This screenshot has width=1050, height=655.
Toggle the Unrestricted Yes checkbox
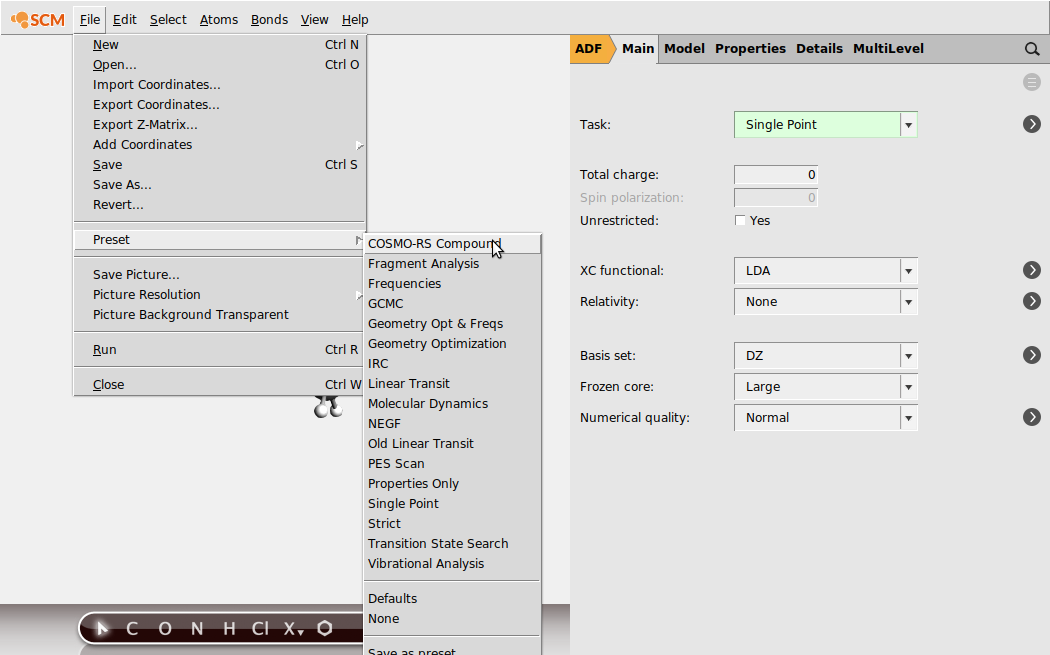pos(740,220)
